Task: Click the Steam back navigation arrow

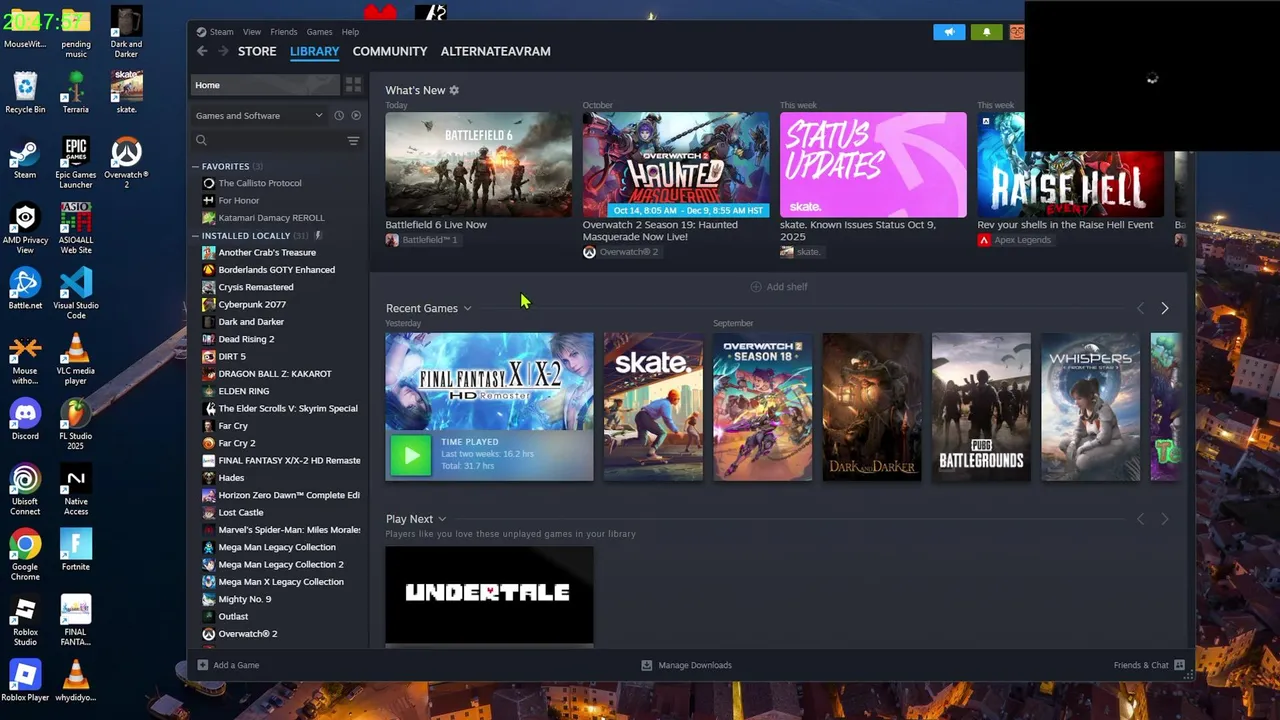Action: [x=202, y=51]
